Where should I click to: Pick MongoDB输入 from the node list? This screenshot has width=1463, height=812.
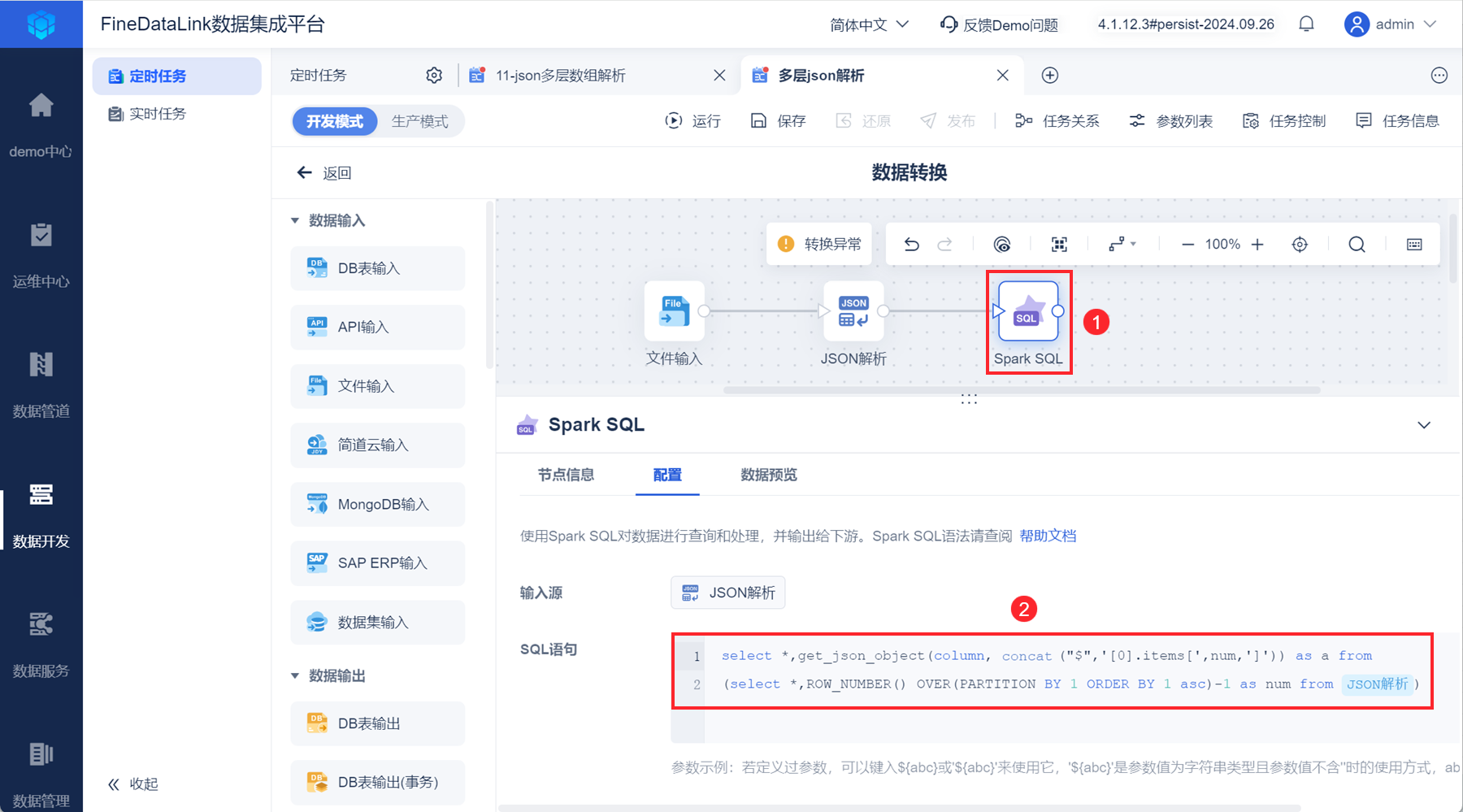coord(378,505)
